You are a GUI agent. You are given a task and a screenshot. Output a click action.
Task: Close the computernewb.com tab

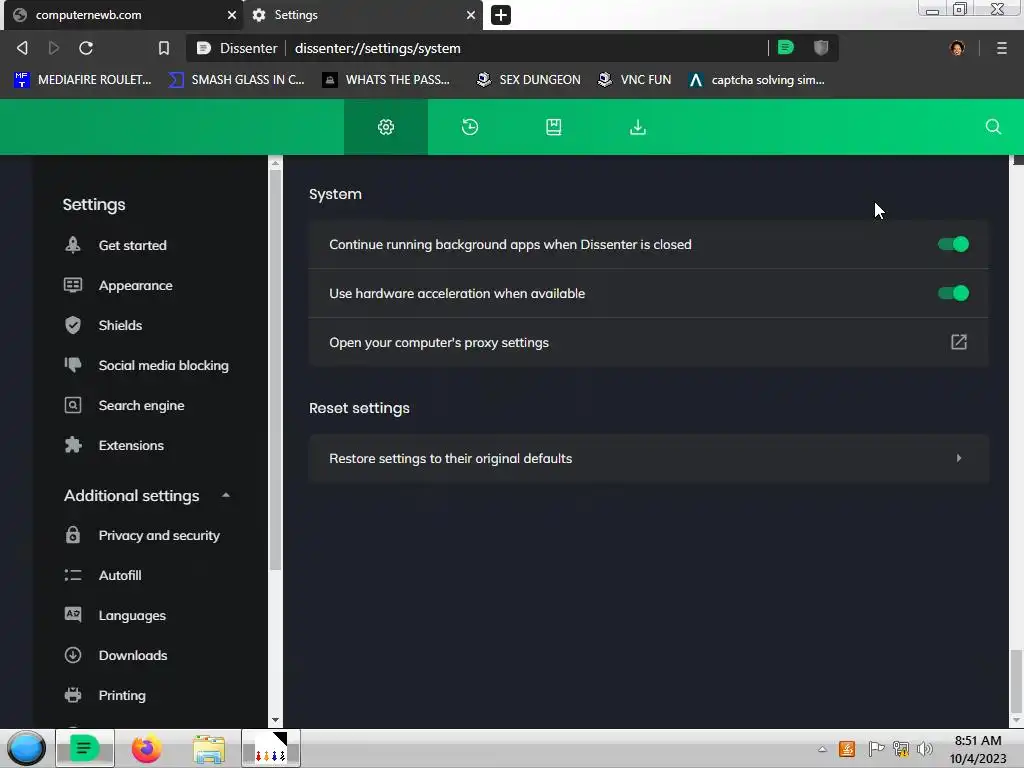click(x=232, y=14)
